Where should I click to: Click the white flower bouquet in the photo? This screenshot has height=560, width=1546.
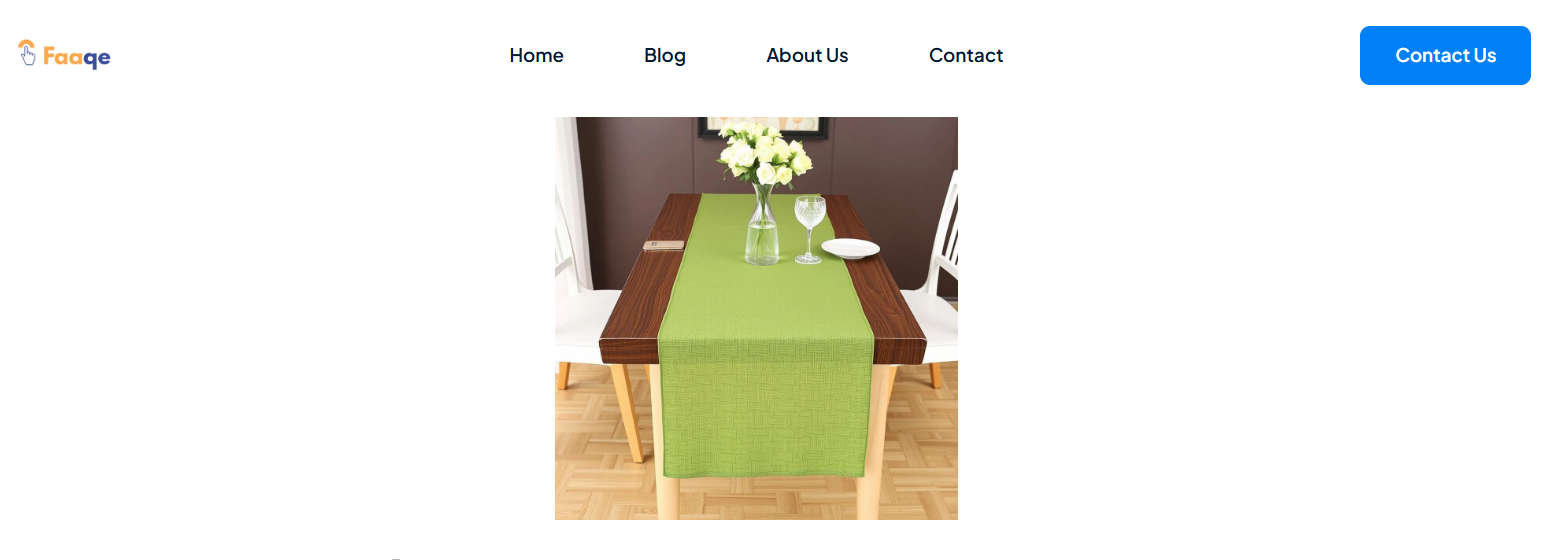tap(764, 152)
